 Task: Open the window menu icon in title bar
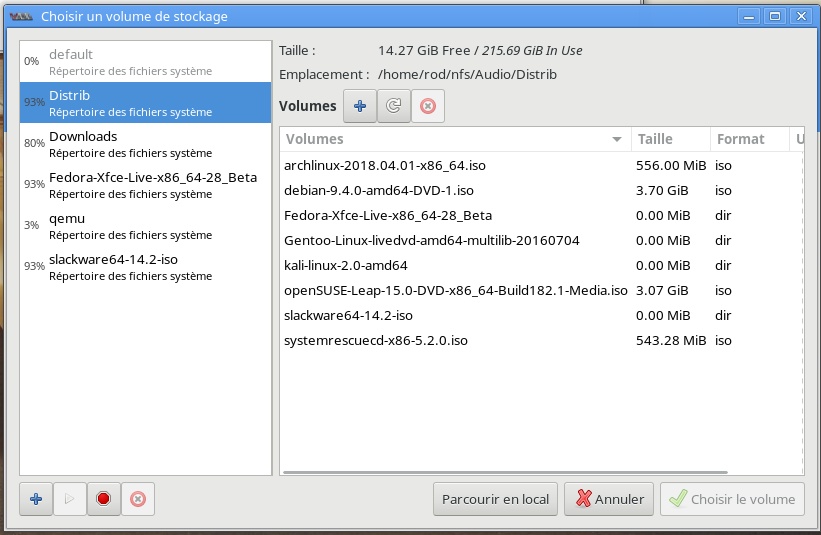(21, 16)
